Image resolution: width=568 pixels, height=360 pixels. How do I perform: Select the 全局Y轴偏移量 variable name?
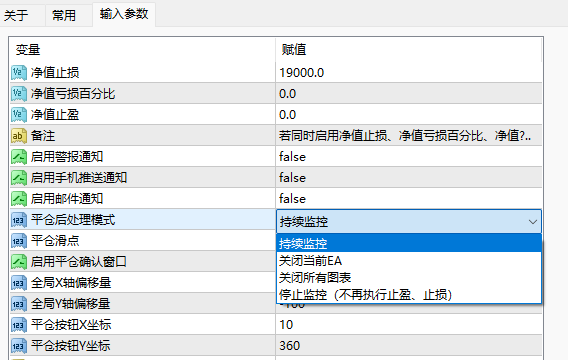coord(71,304)
